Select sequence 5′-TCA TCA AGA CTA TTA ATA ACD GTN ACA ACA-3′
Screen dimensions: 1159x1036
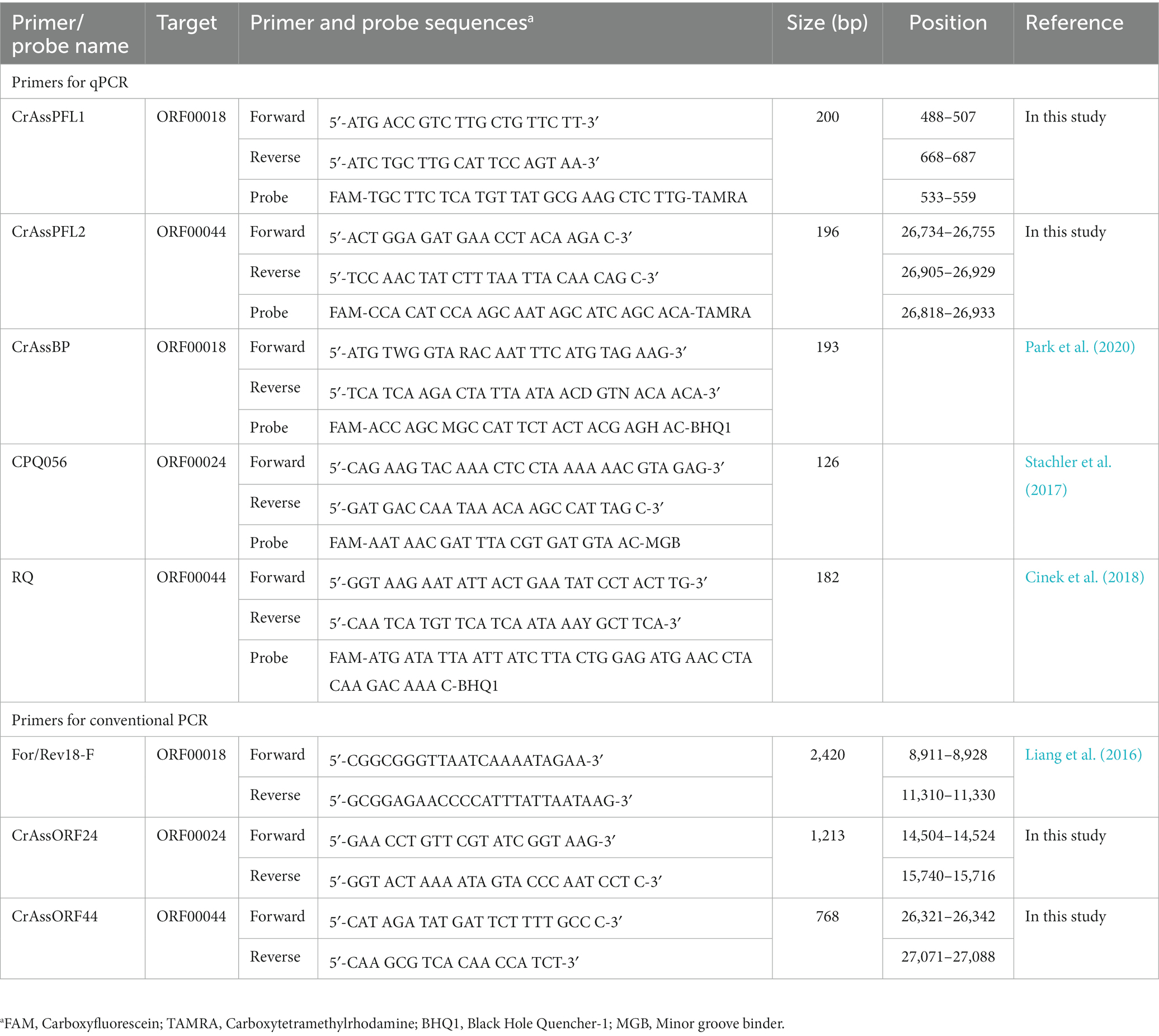click(x=524, y=393)
